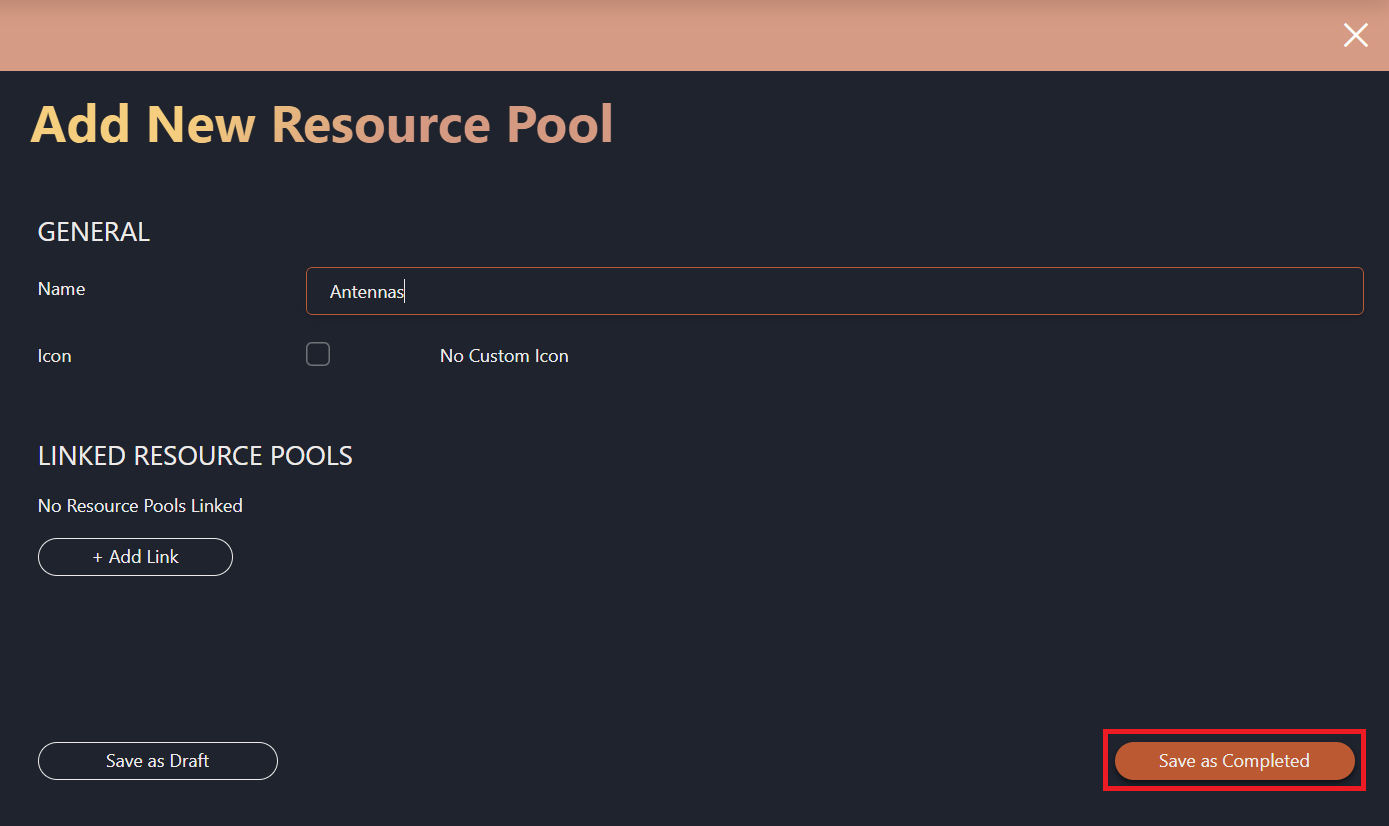The height and width of the screenshot is (826, 1389).
Task: Click the plus sign in Add Link
Action: (x=98, y=557)
